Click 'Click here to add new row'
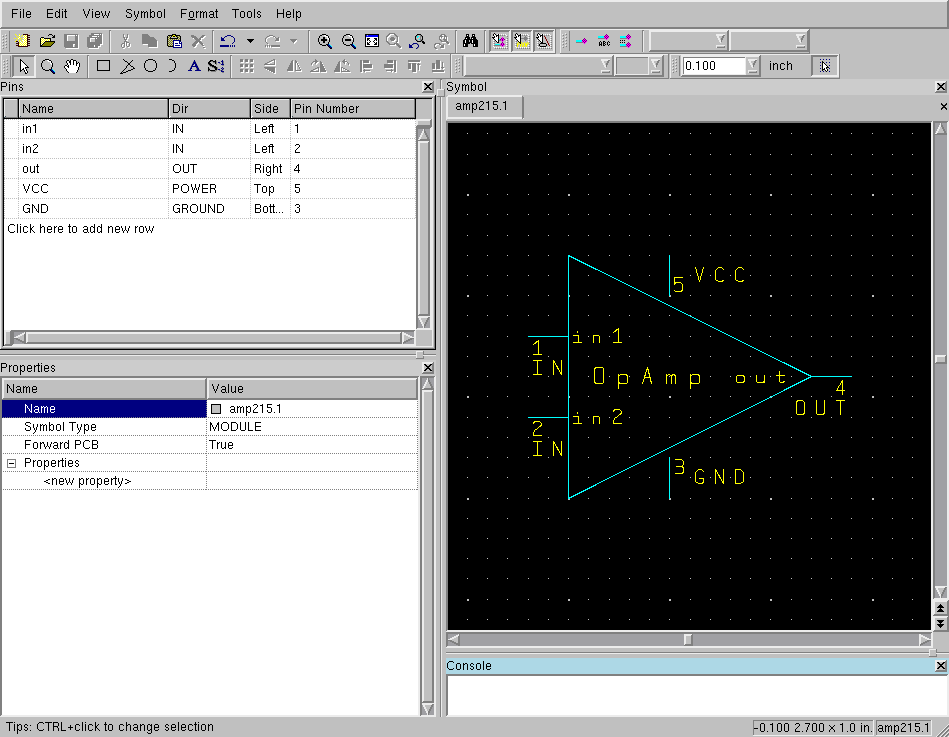Viewport: 949px width, 737px height. tap(81, 229)
